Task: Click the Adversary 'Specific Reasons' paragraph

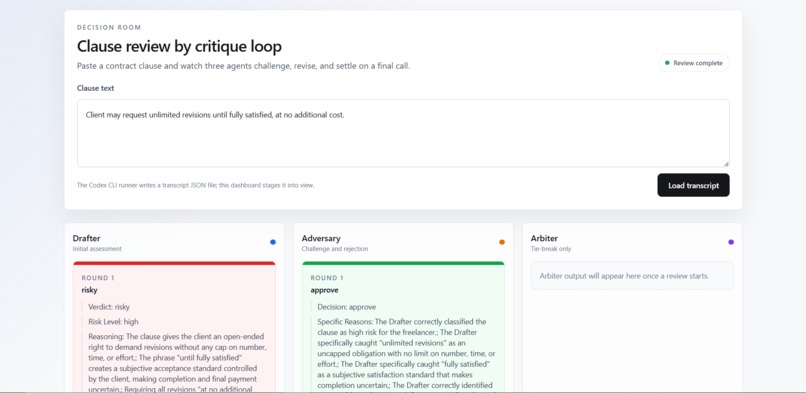Action: [x=406, y=354]
